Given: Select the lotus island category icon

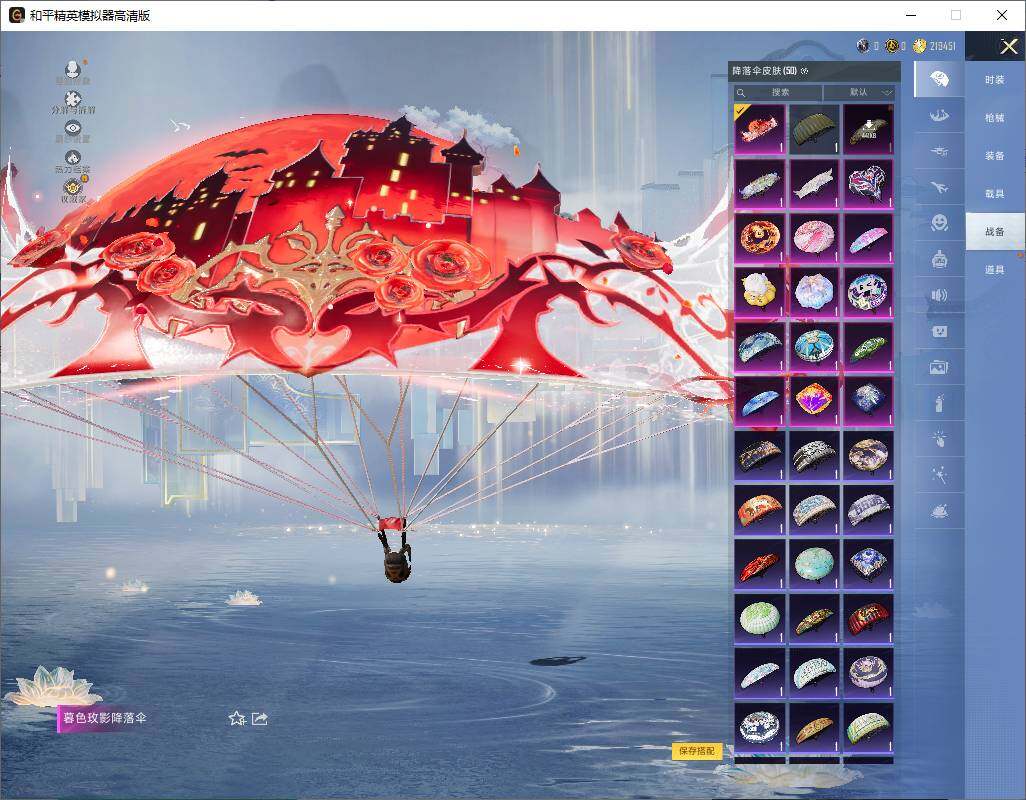Looking at the screenshot, I should point(939,512).
